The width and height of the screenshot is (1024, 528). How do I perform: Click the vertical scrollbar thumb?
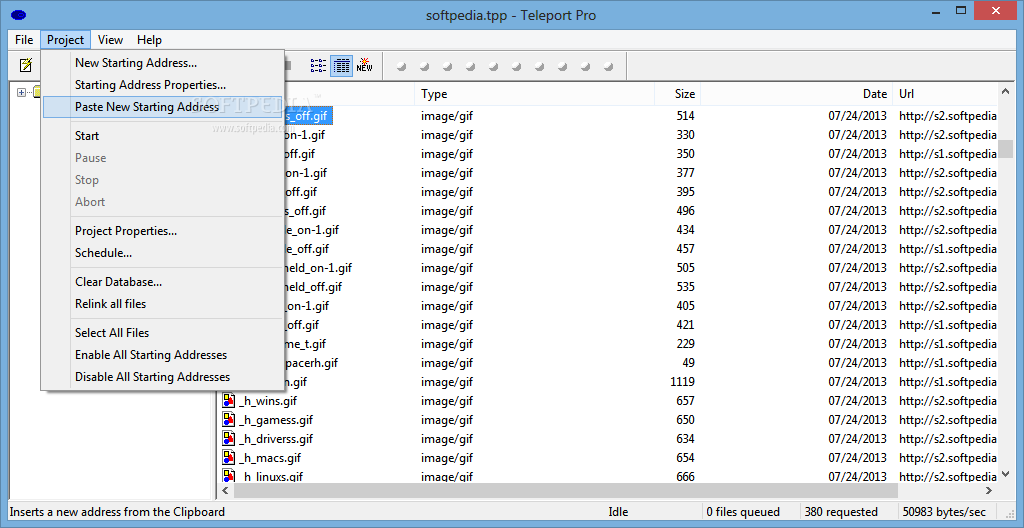[1006, 149]
